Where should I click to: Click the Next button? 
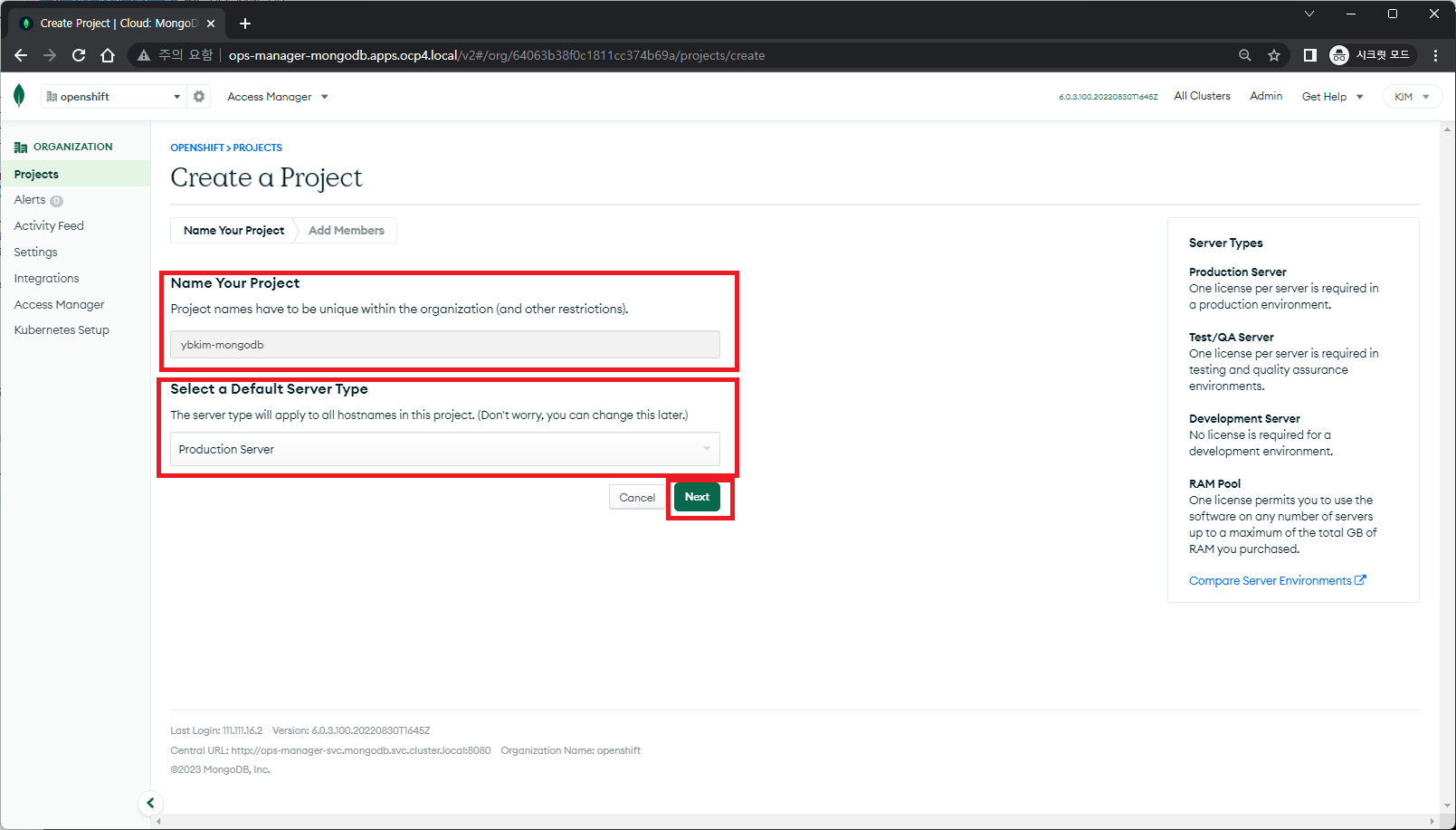(697, 497)
